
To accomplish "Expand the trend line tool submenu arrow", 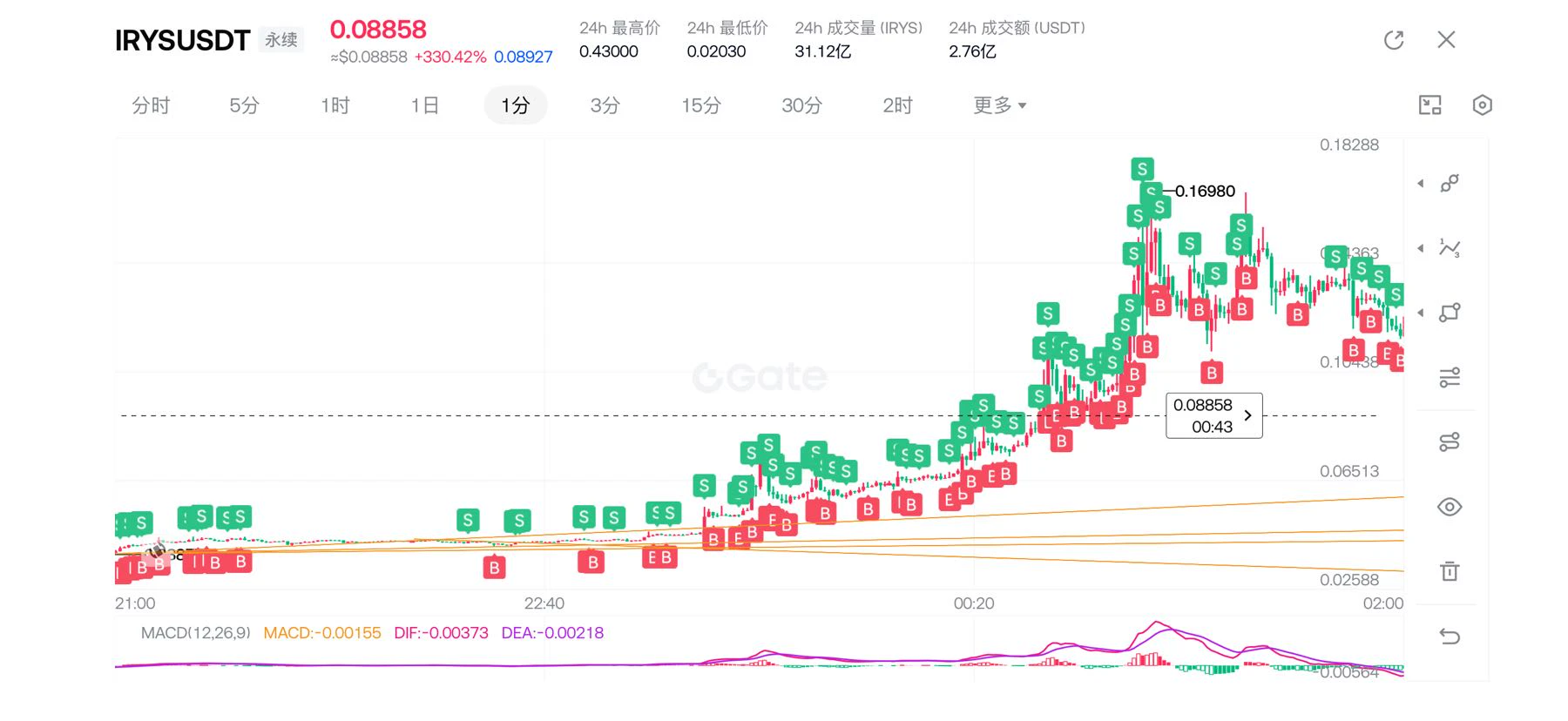I will 1421,183.
